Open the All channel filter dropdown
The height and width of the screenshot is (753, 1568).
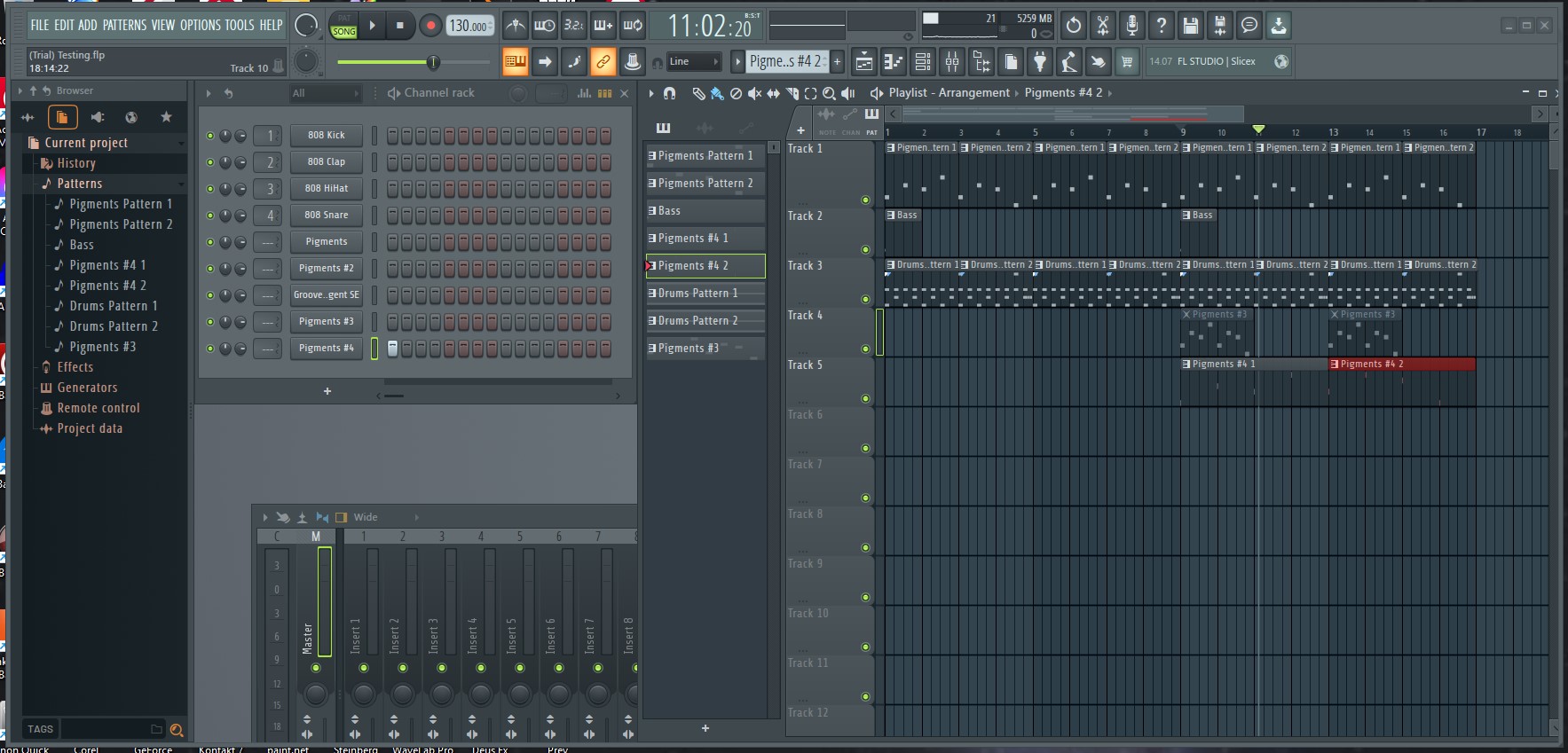[x=326, y=93]
